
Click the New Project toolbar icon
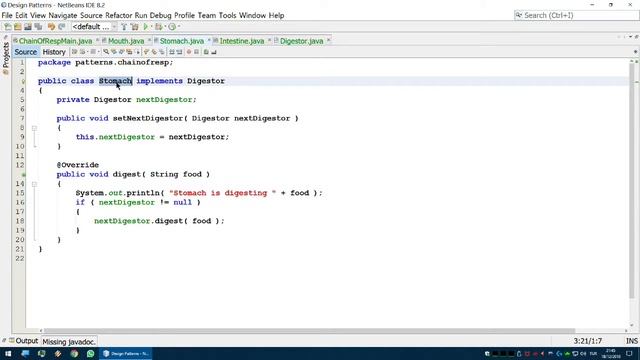18,27
